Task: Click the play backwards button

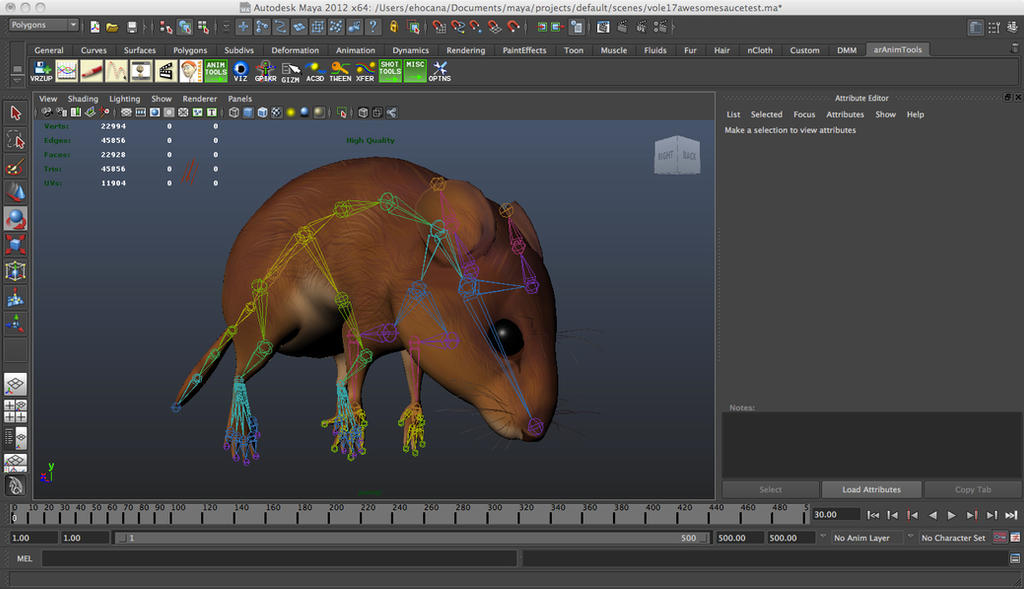Action: 932,515
